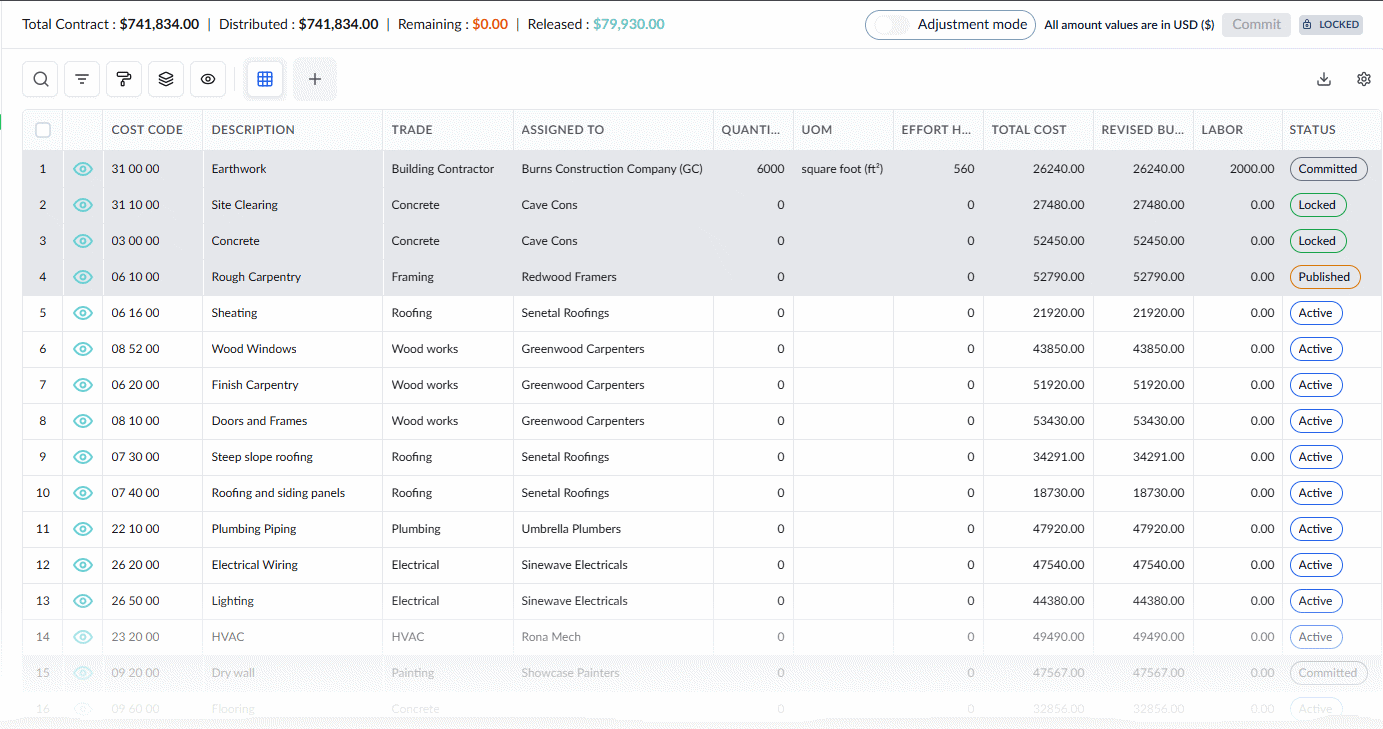Open the Committed status pill for Earthwork

(1328, 169)
